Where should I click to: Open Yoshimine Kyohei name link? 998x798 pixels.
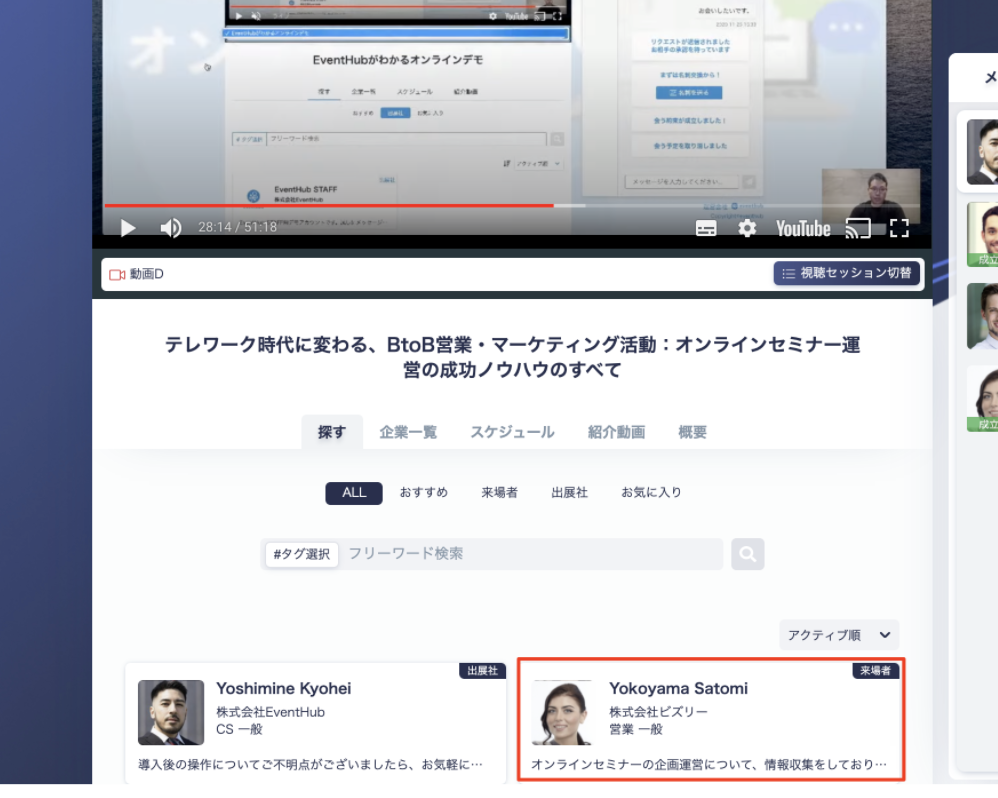click(x=284, y=689)
